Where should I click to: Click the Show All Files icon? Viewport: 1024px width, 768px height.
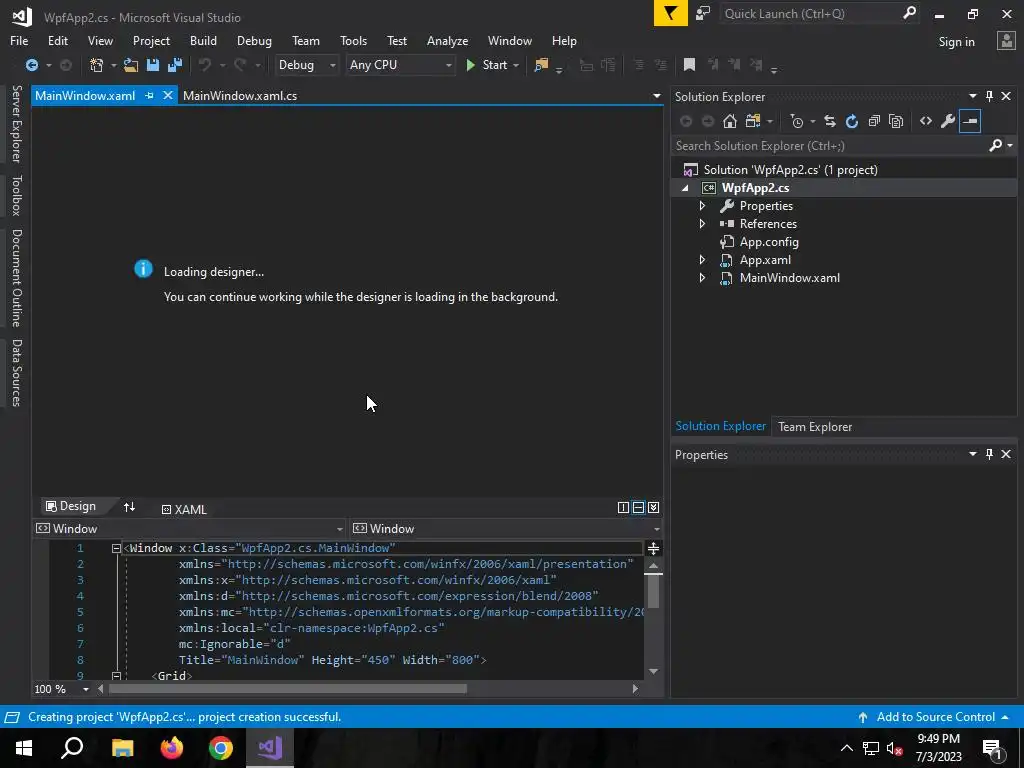pyautogui.click(x=896, y=121)
